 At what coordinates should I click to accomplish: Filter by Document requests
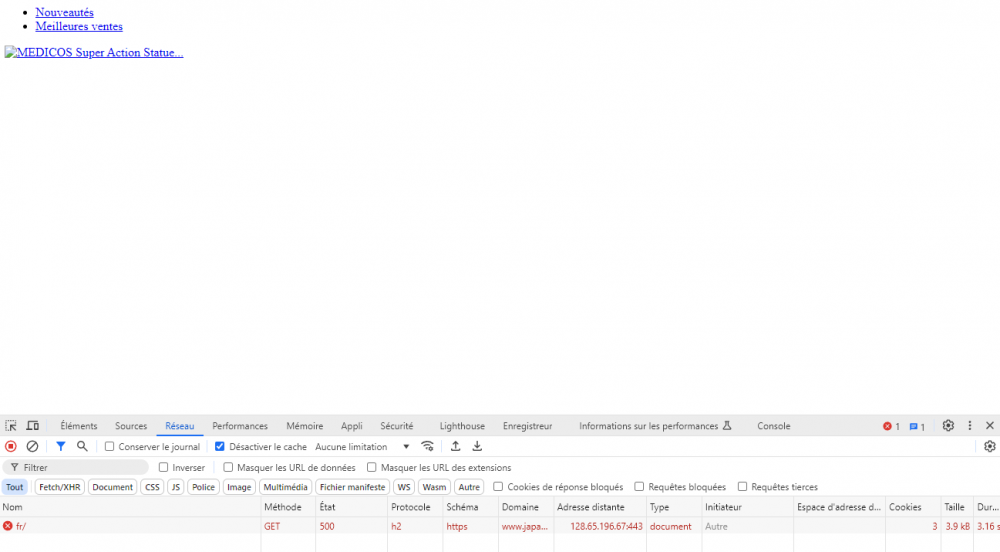(112, 487)
